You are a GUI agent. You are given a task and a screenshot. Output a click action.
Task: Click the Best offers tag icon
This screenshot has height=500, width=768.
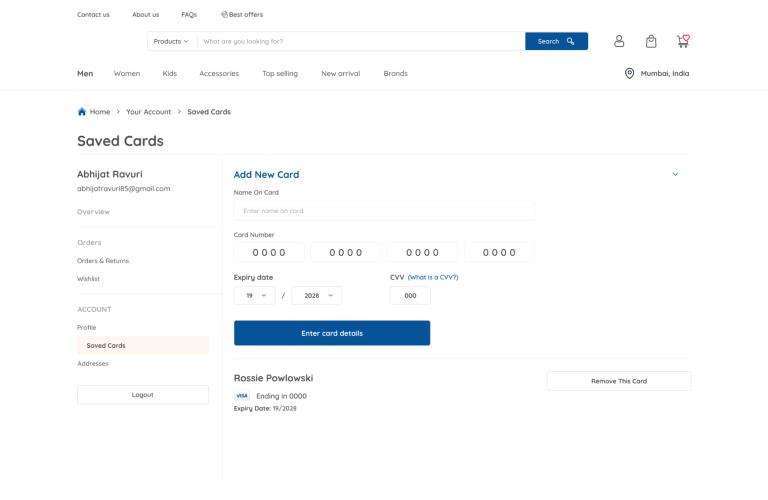click(224, 15)
